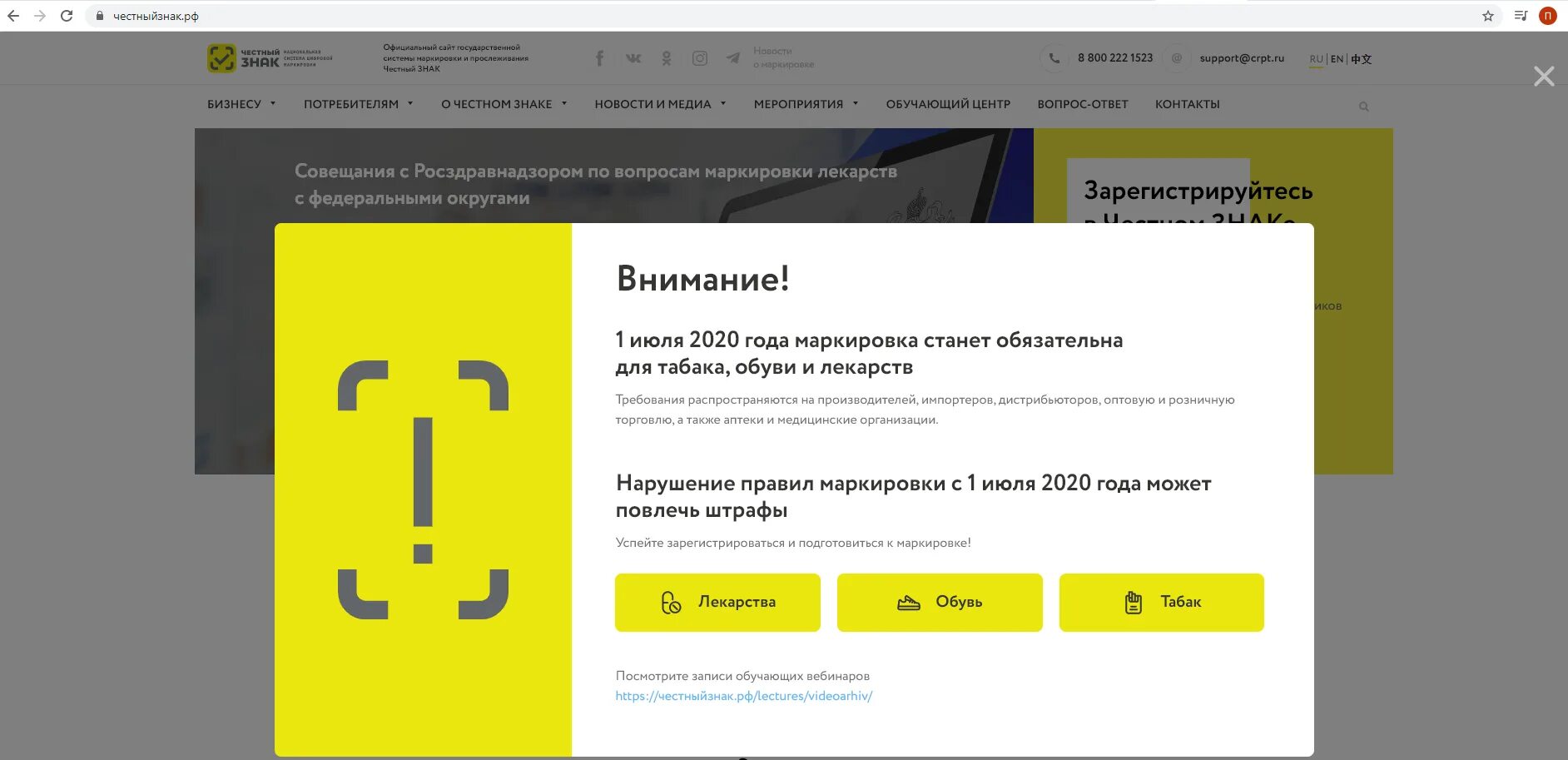Click the Зарегистрируйтесь heading on yellow banner
1568x760 pixels.
(1198, 191)
